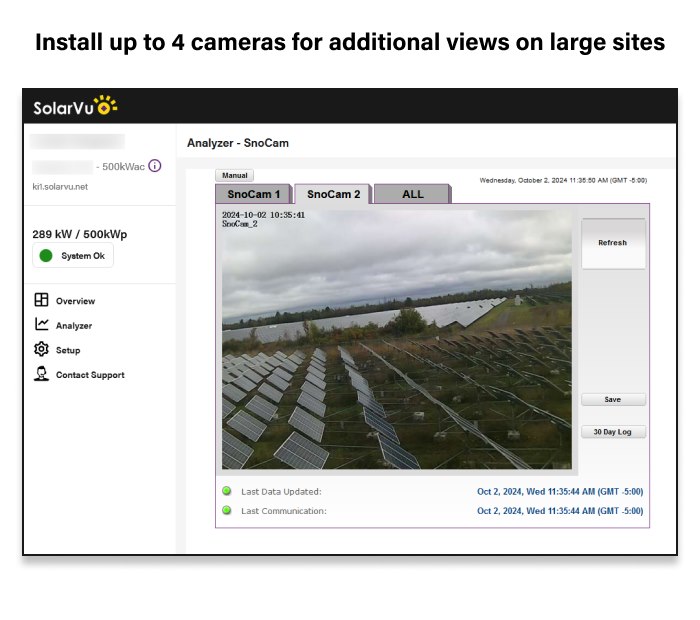Open the Overview grid icon in the sidebar

click(41, 300)
